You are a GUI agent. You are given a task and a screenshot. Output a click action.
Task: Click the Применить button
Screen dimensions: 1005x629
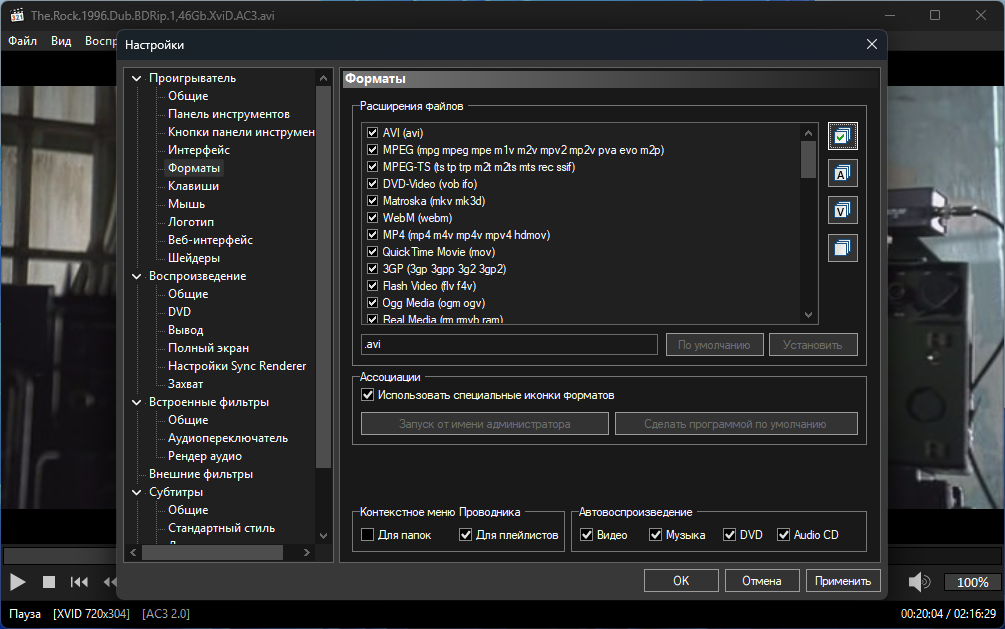point(843,581)
